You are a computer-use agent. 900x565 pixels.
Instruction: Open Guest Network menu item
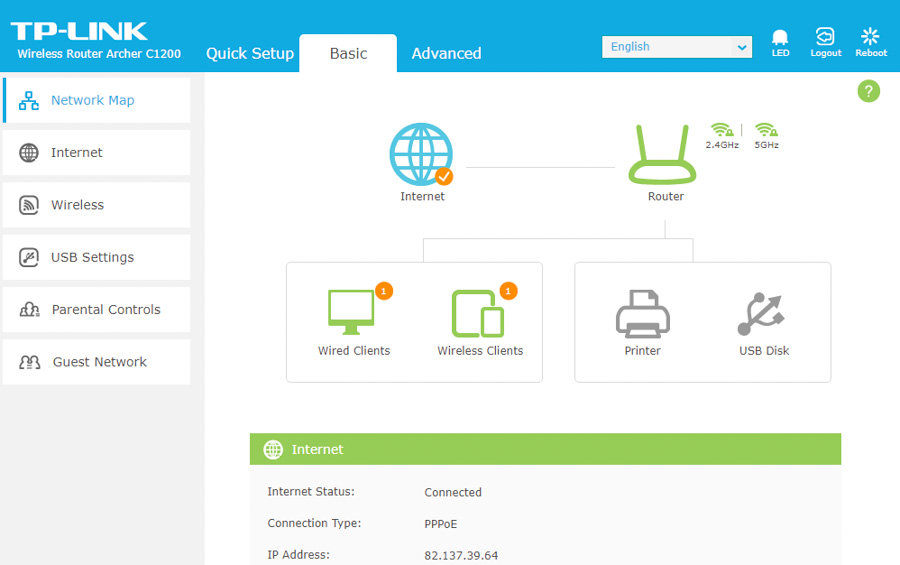pos(96,362)
